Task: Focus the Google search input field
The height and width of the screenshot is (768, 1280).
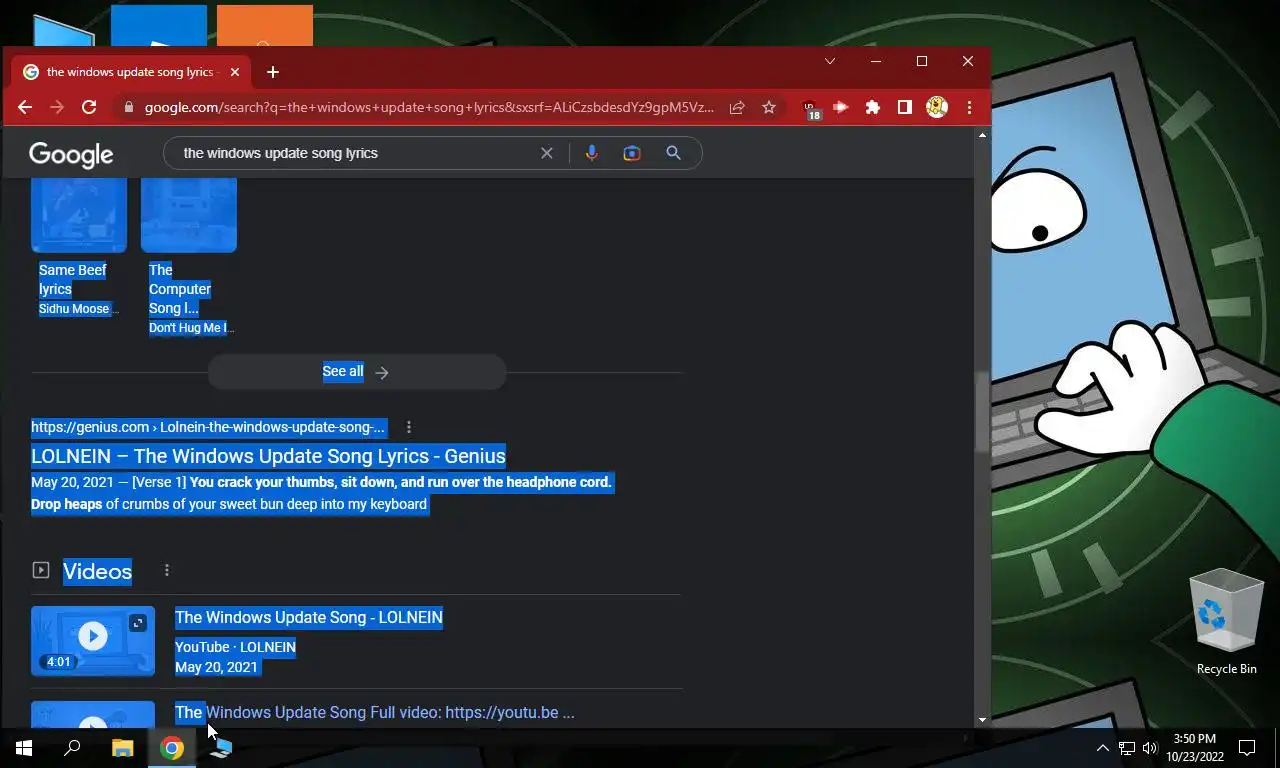Action: (x=355, y=153)
